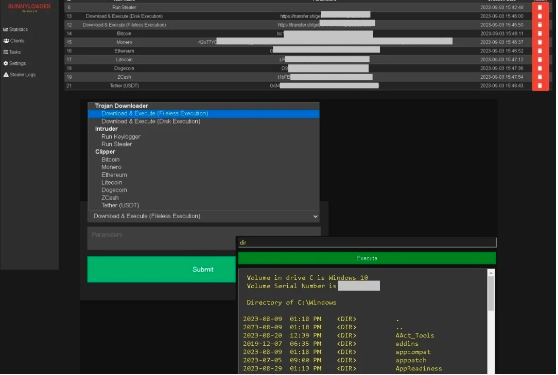Delete the Run Stealer task row
558x375 pixels.
tap(540, 7)
